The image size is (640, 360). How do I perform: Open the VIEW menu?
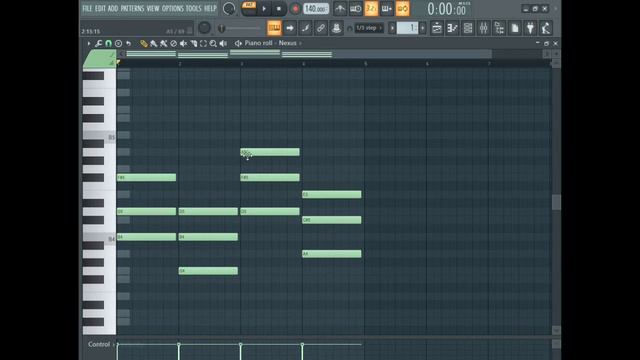[x=153, y=8]
